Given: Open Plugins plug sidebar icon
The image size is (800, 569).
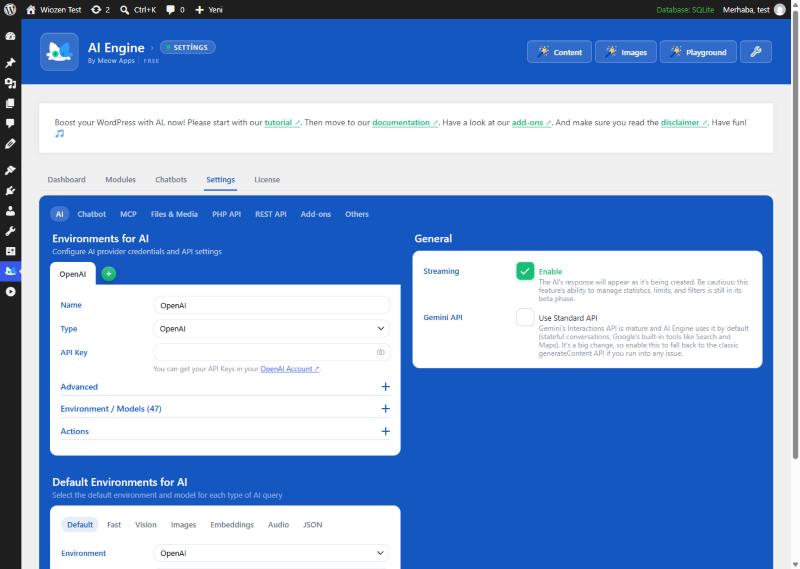Looking at the screenshot, I should [10, 191].
